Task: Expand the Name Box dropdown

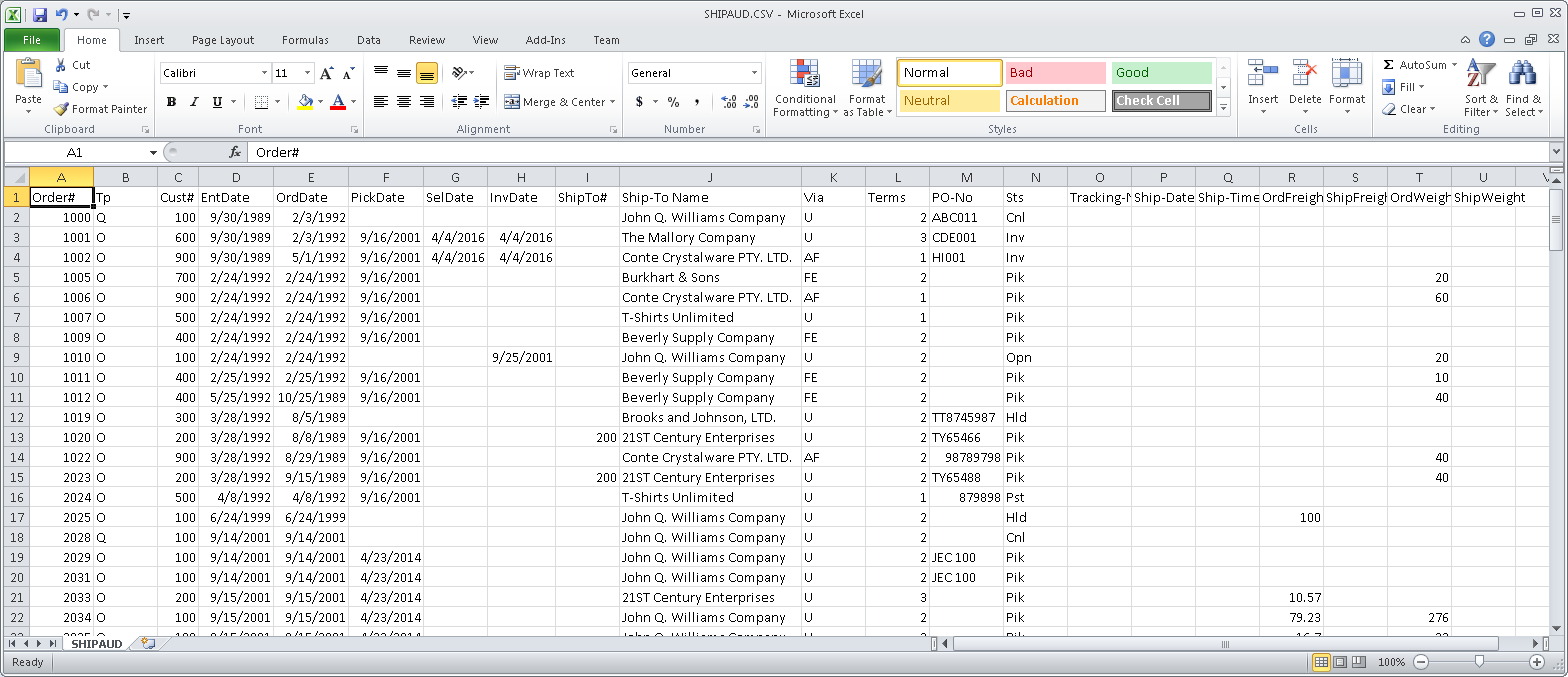Action: [x=153, y=152]
